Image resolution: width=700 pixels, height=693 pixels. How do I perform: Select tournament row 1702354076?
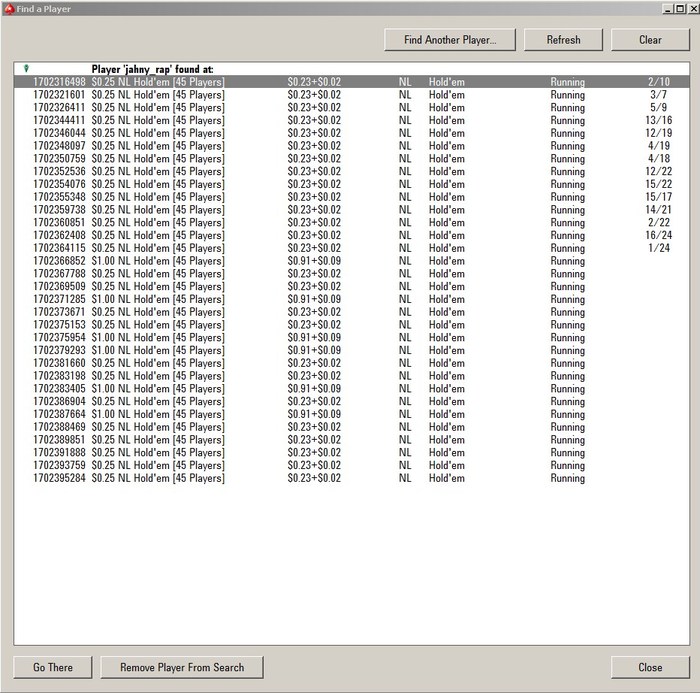352,184
